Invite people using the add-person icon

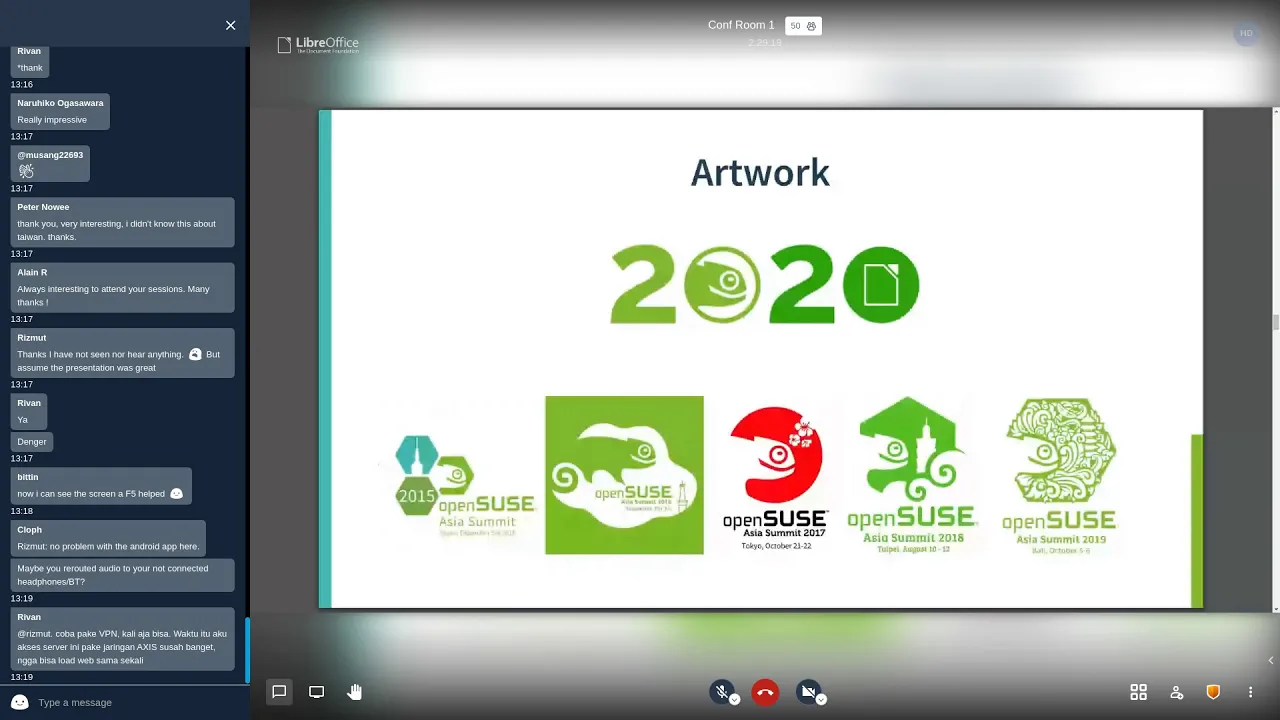click(1176, 692)
